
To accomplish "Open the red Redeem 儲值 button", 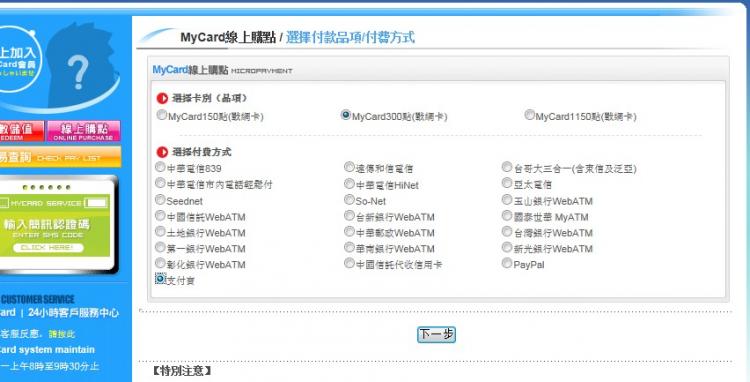I will [22, 131].
